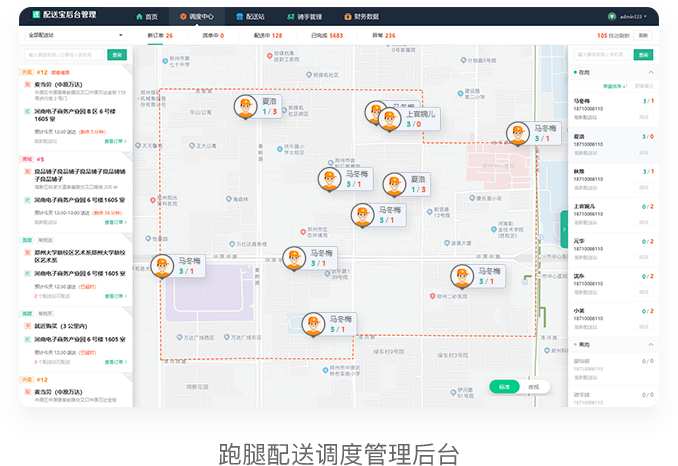The height and width of the screenshot is (466, 678).
Task: Select the 上官婉儿 3/0 rider marker on map
Action: coord(388,118)
